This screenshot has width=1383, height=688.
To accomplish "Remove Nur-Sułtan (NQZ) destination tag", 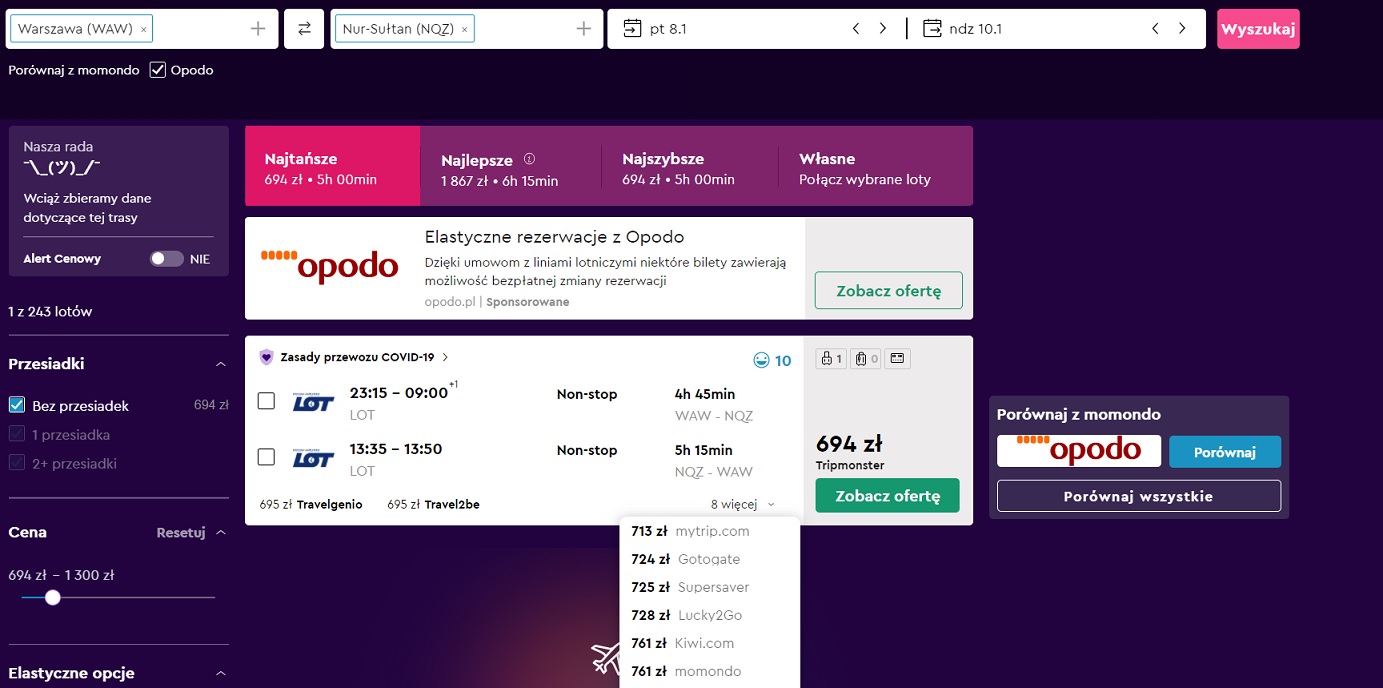I will point(464,30).
